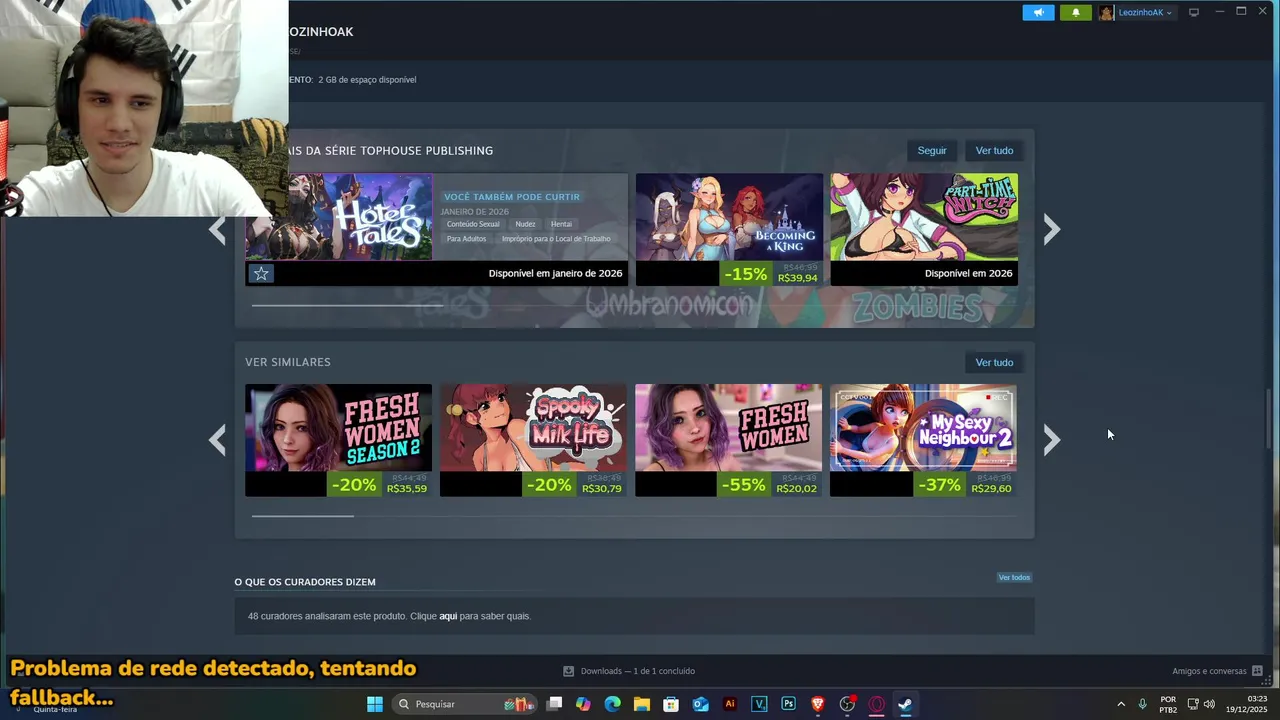Click the Ver Similares carousel scroll bar
Viewport: 1280px width, 720px height.
click(x=303, y=516)
